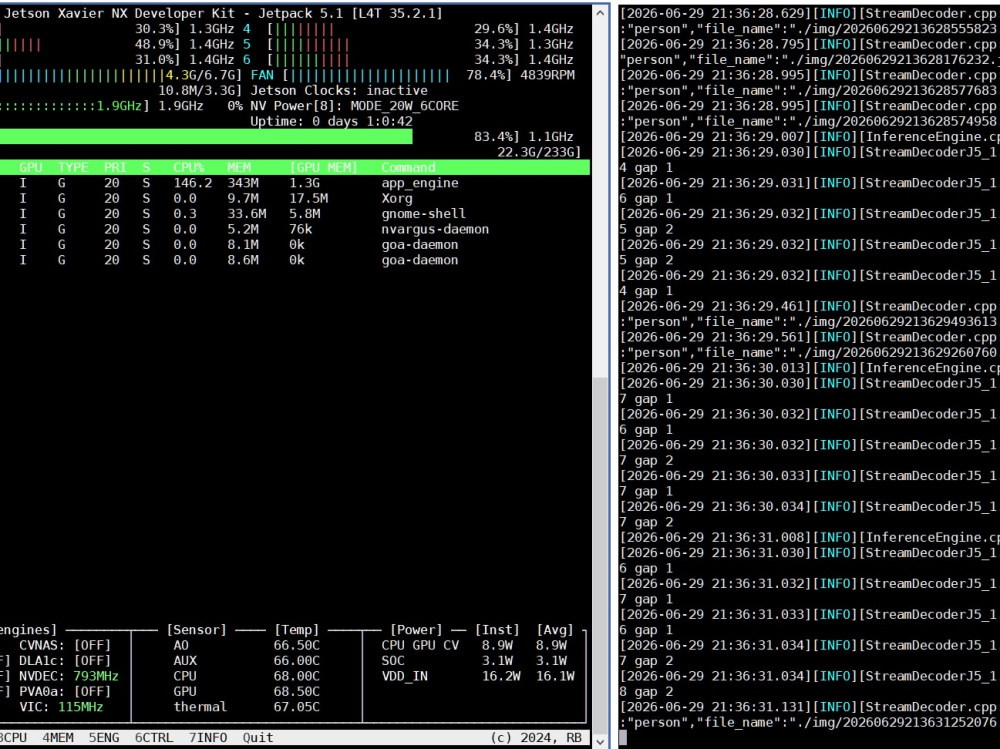Image resolution: width=1000 pixels, height=749 pixels.
Task: Click the CPU% column header
Action: coord(189,168)
